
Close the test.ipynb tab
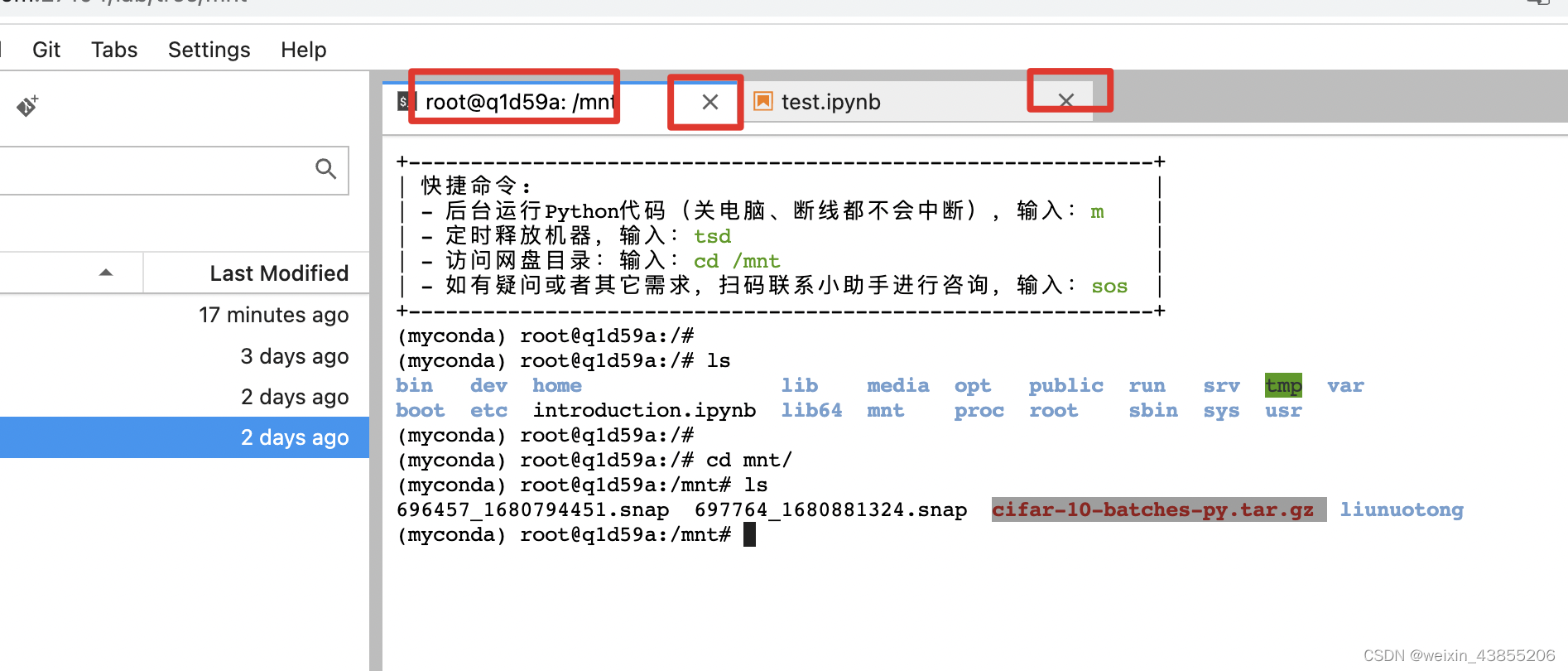[1065, 100]
